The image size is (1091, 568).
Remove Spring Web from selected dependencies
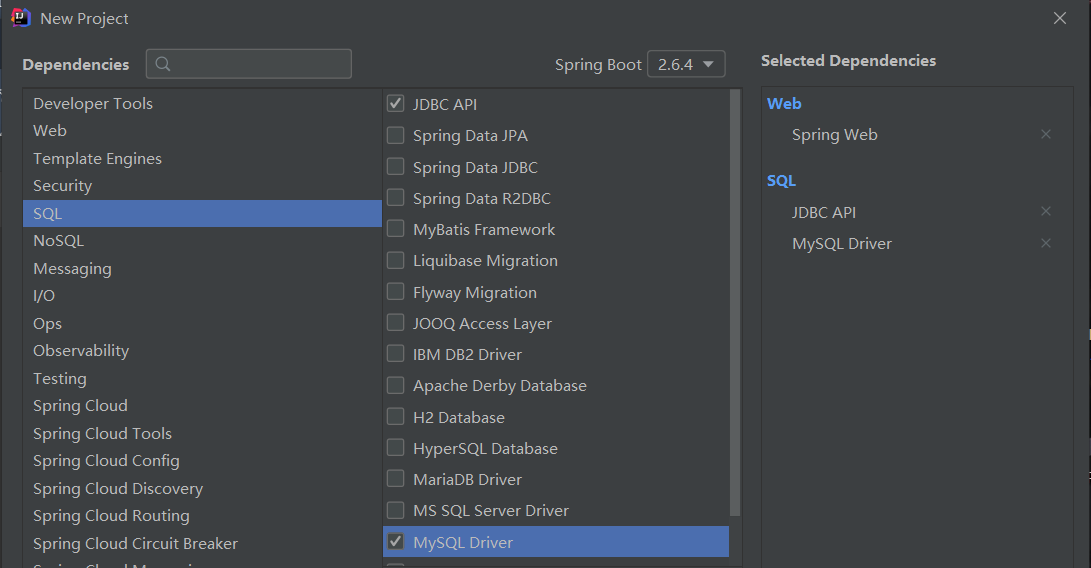[1046, 134]
